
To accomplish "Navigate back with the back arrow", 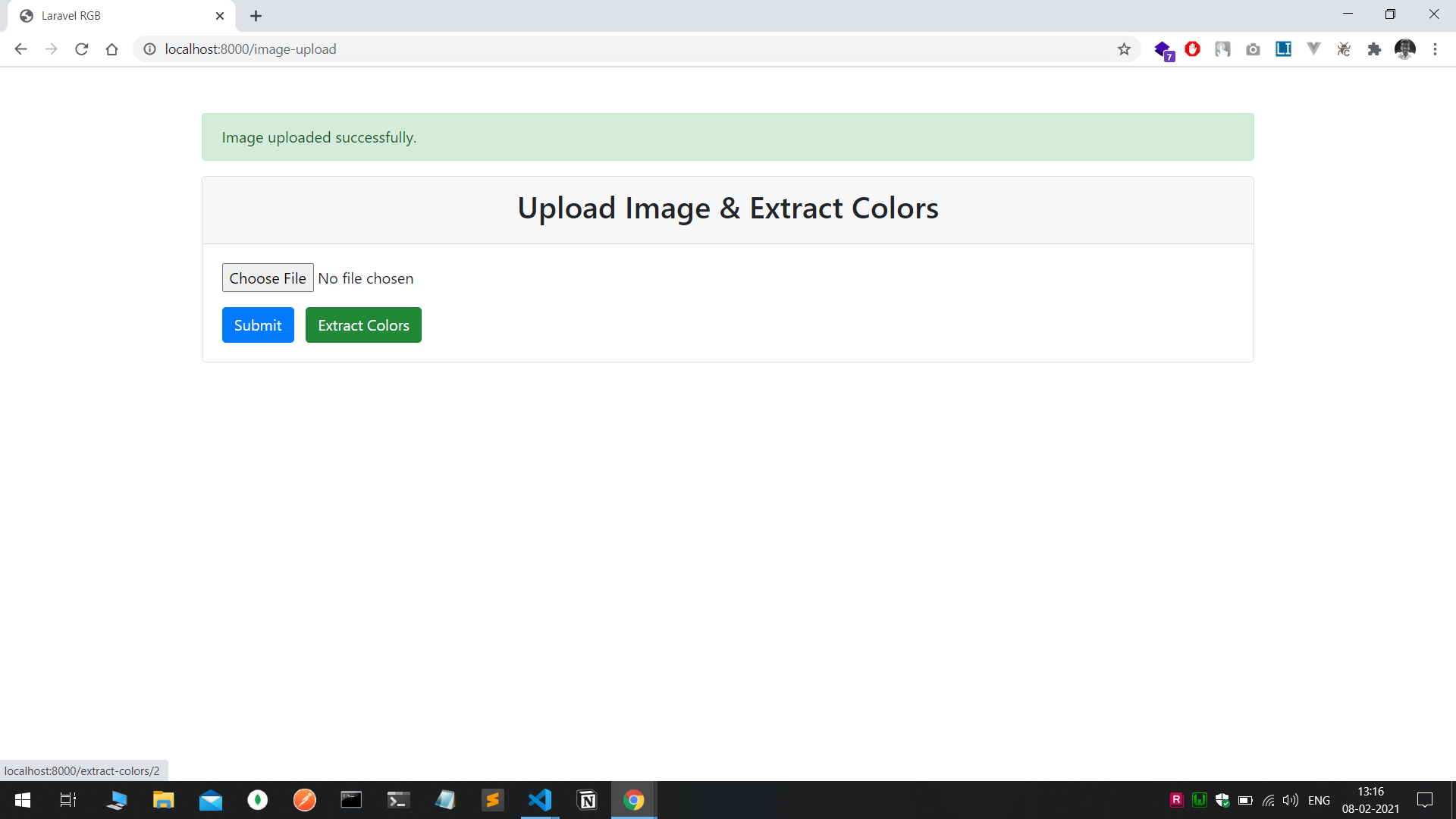I will click(x=20, y=49).
